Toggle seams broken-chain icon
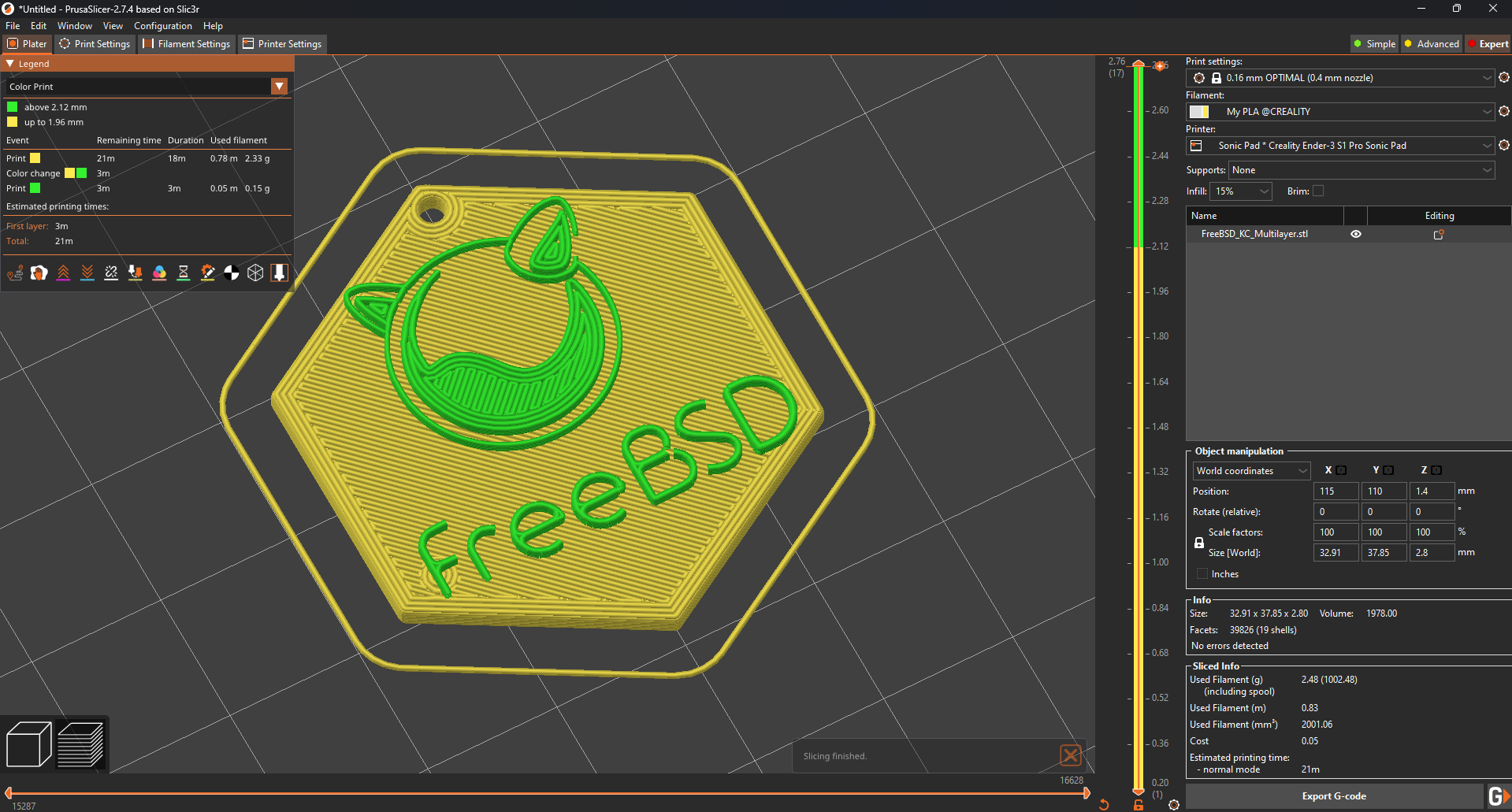This screenshot has width=1512, height=812. pyautogui.click(x=111, y=273)
